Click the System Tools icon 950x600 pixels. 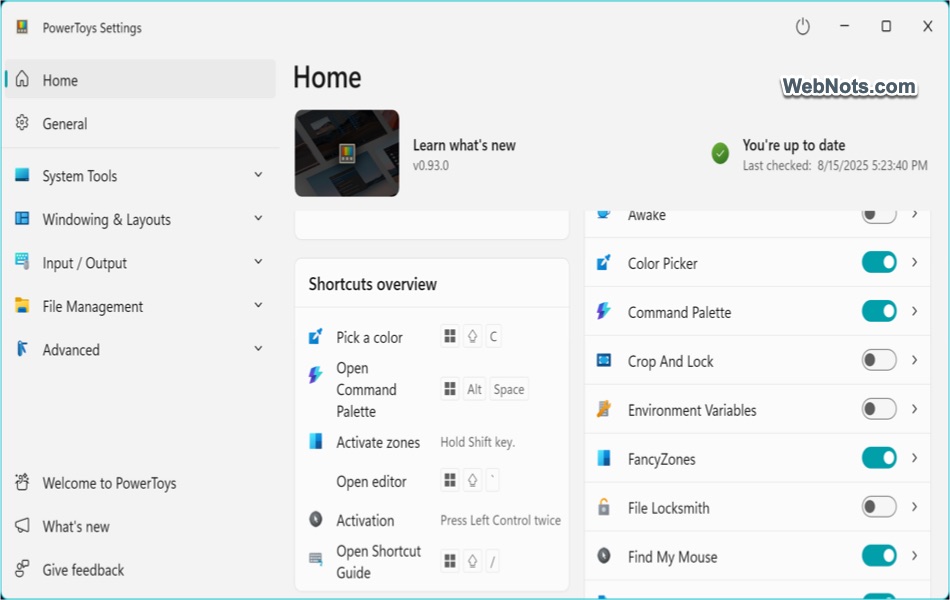[22, 175]
